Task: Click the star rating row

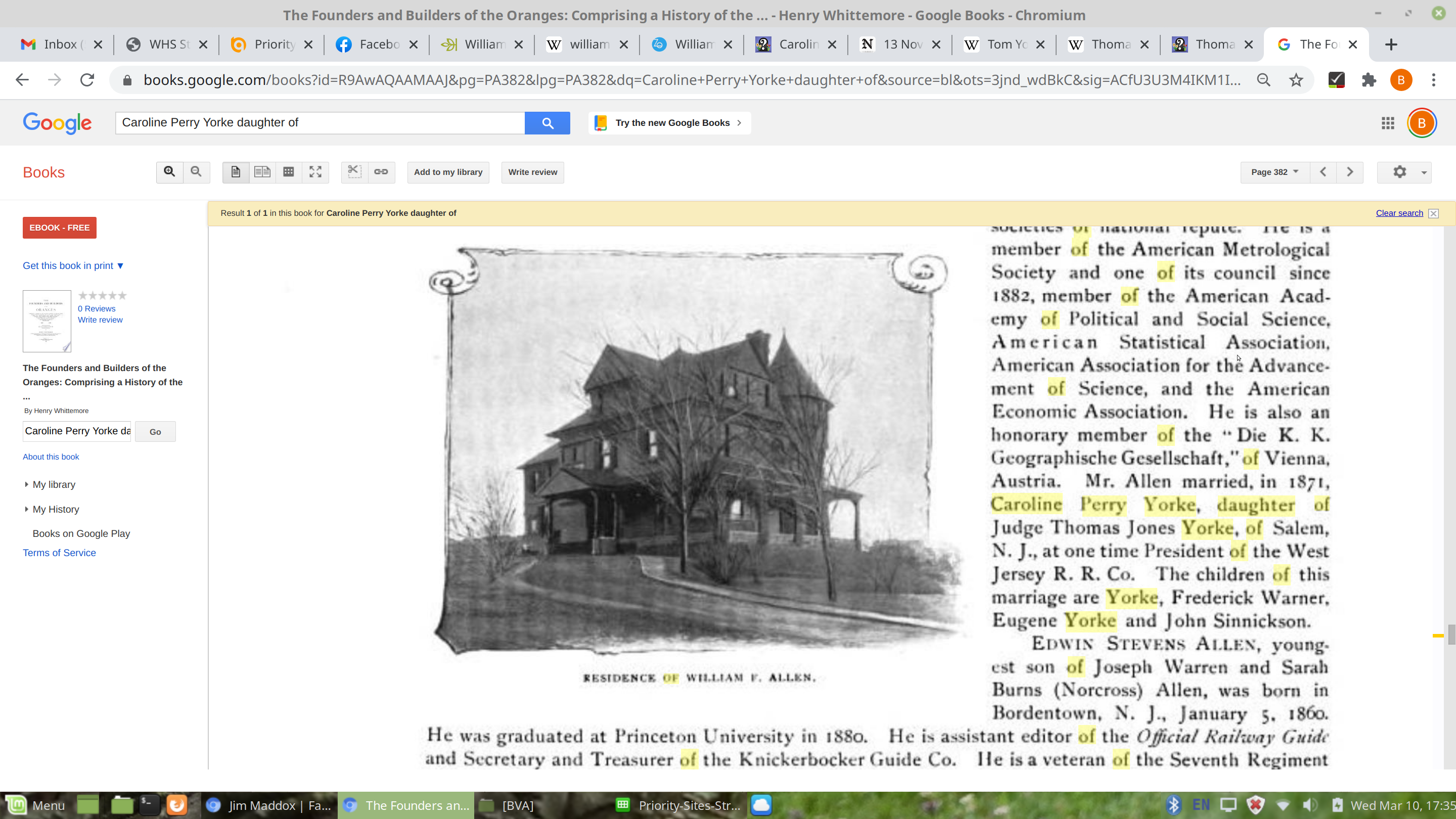Action: pos(102,295)
